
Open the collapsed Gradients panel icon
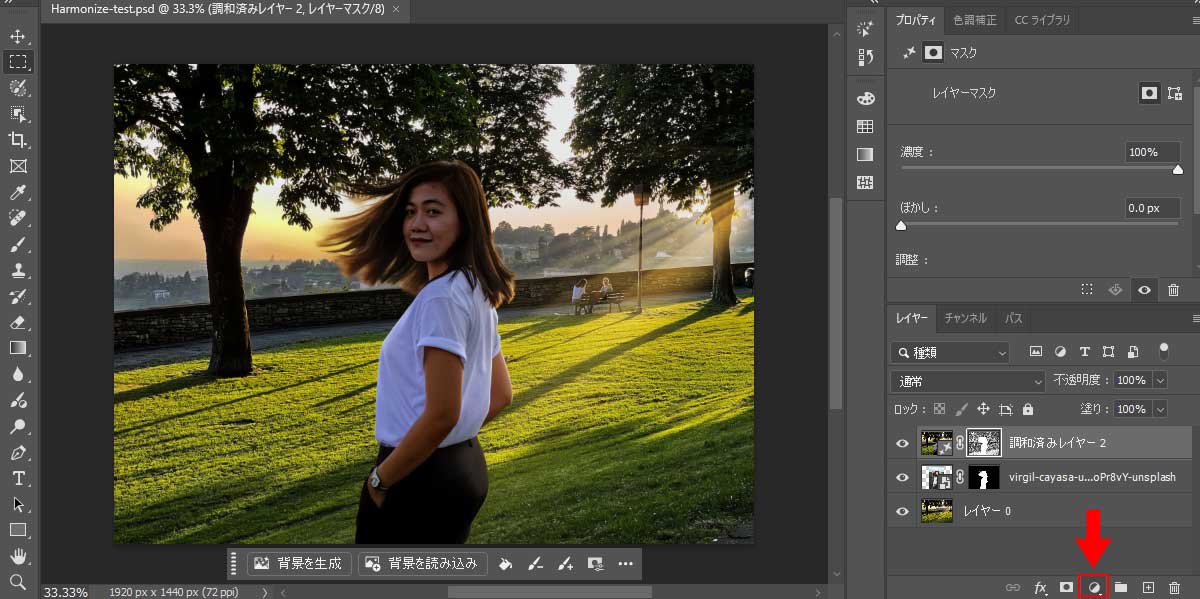[865, 155]
